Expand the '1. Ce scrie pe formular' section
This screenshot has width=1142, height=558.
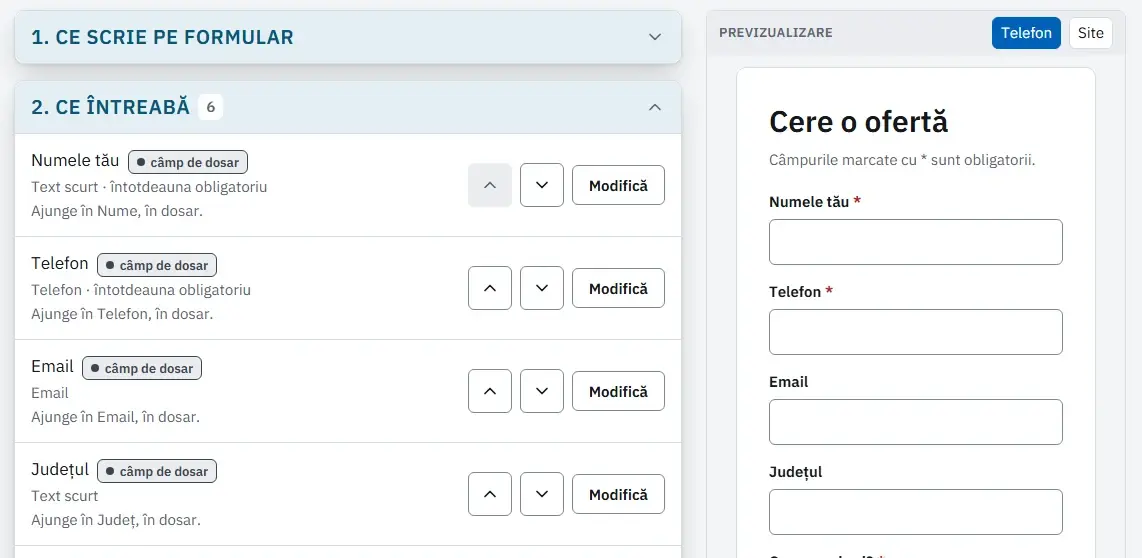tap(348, 37)
